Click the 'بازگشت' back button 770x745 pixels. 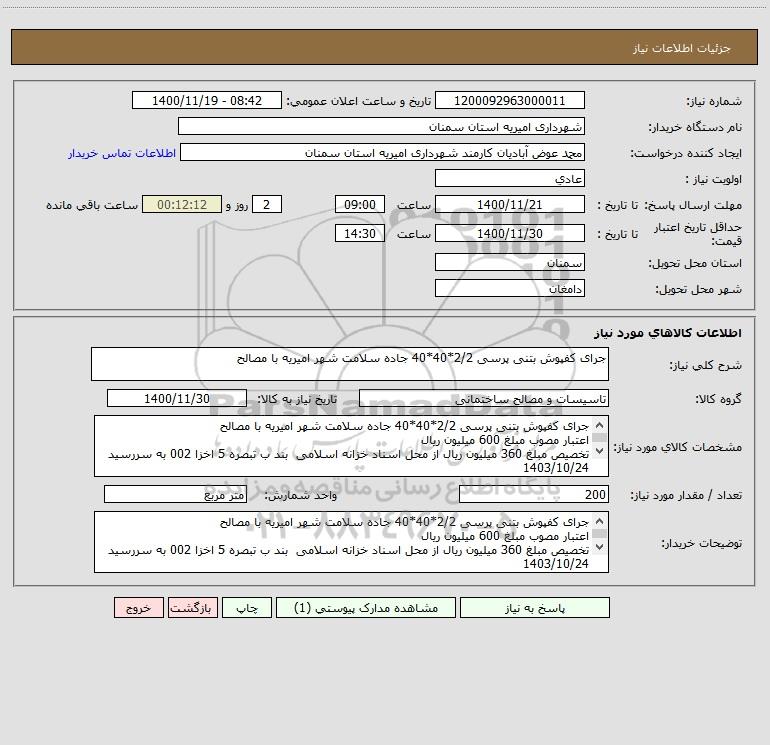coord(192,607)
